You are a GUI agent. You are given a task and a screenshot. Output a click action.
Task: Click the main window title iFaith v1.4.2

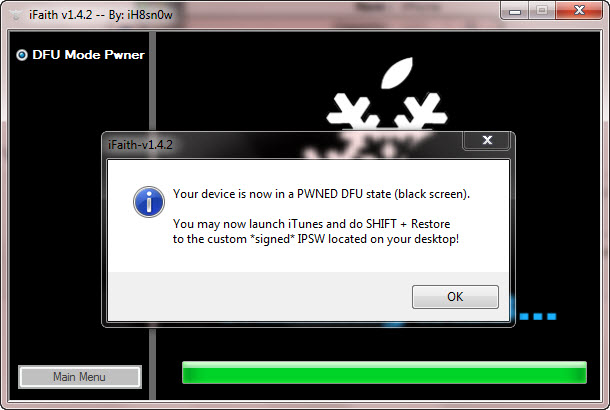[101, 15]
